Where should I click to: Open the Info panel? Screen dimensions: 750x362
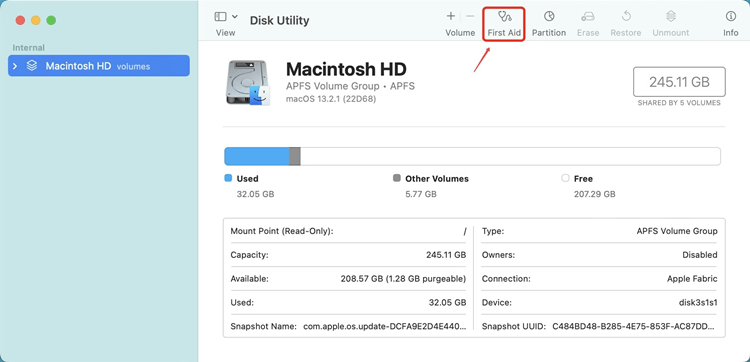pyautogui.click(x=730, y=24)
